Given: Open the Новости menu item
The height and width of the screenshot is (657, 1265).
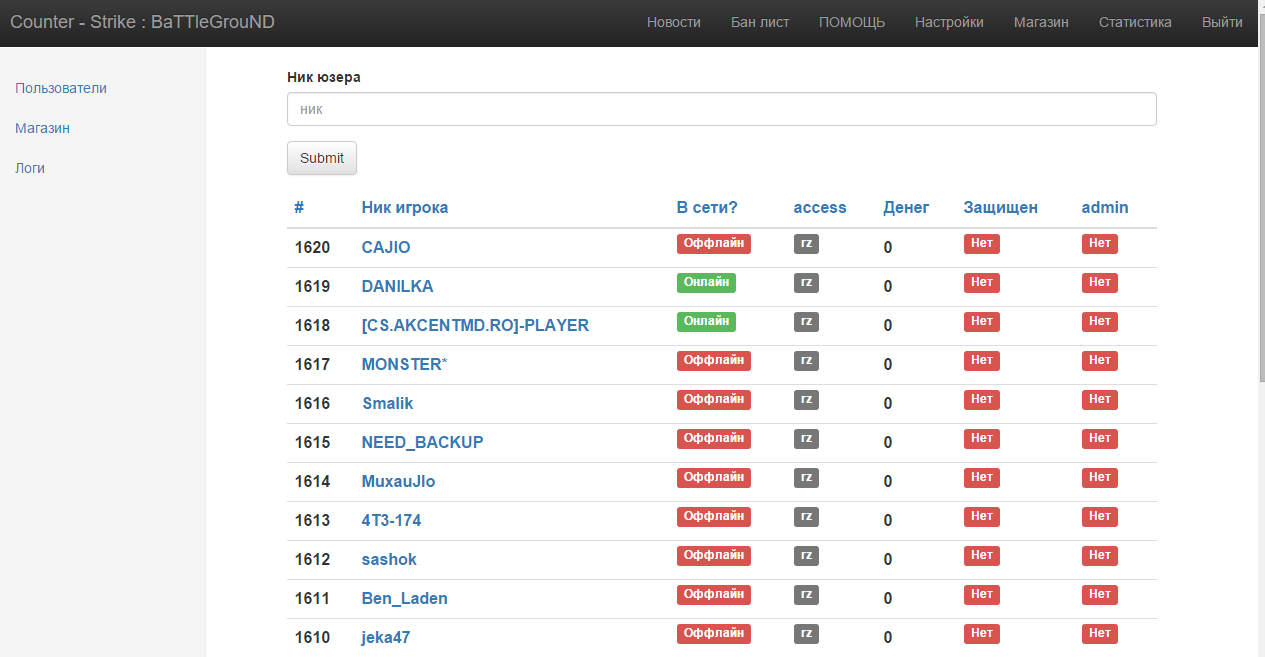Looking at the screenshot, I should click(674, 22).
